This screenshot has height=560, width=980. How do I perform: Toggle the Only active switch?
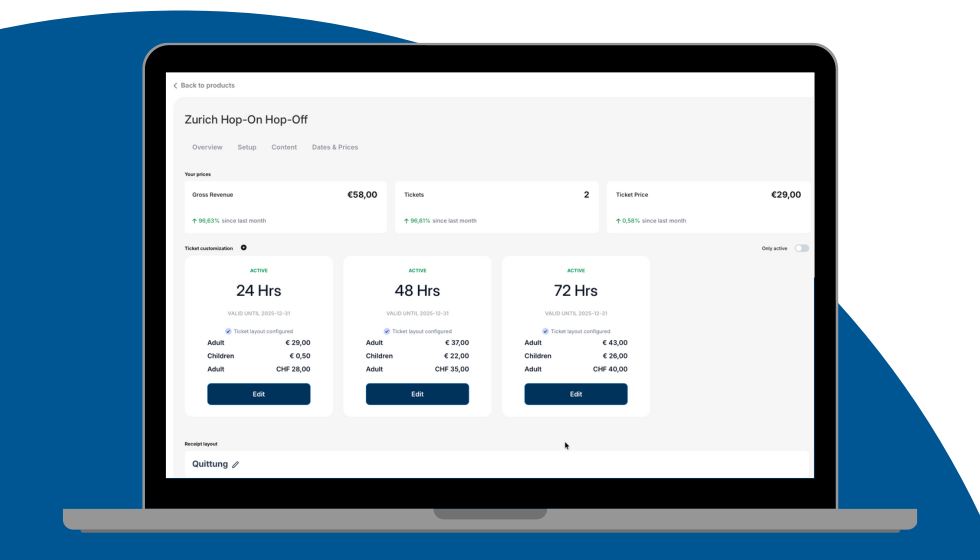[x=802, y=248]
